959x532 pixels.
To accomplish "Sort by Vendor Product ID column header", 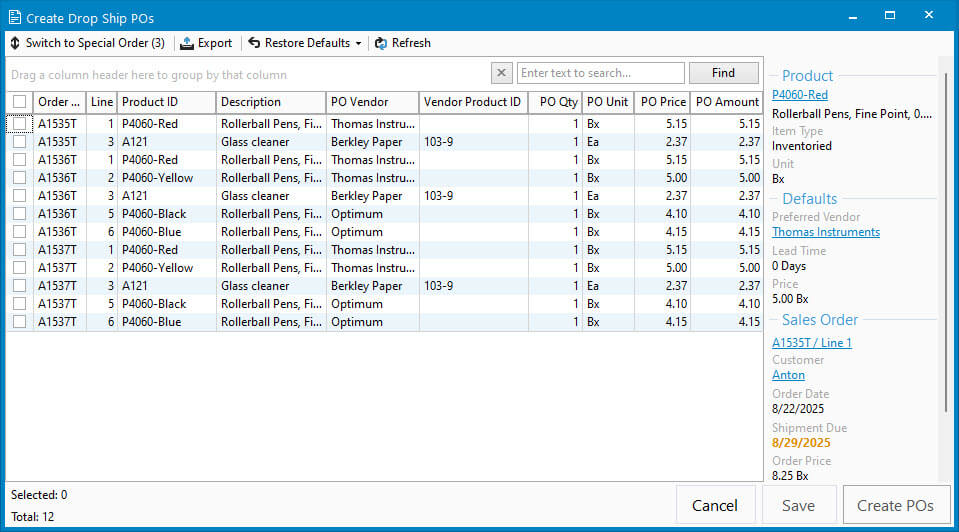I will 473,102.
